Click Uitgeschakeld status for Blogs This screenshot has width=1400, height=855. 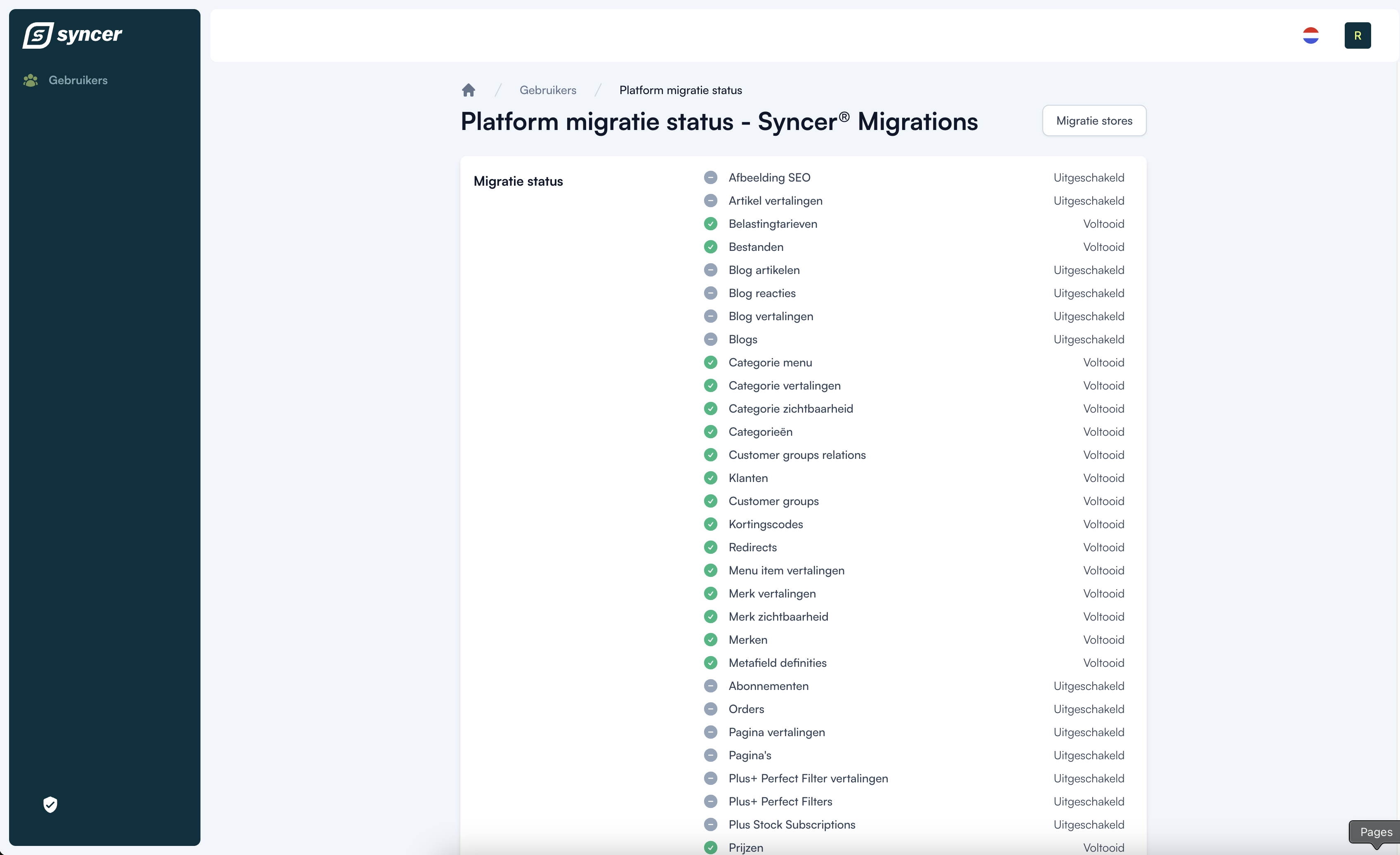click(1089, 339)
